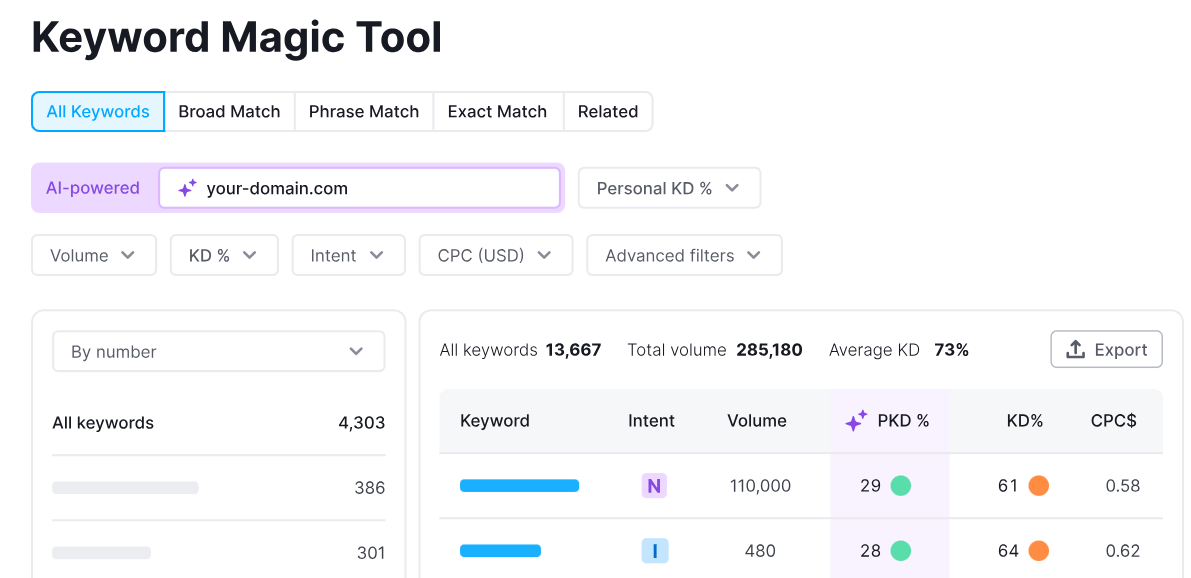Sort by the CPC$ column header

click(1114, 421)
